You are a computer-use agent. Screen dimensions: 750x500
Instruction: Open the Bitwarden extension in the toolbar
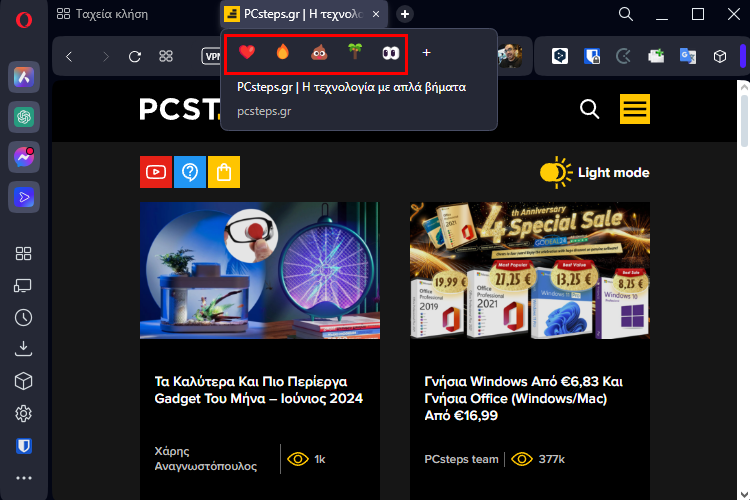(x=592, y=56)
